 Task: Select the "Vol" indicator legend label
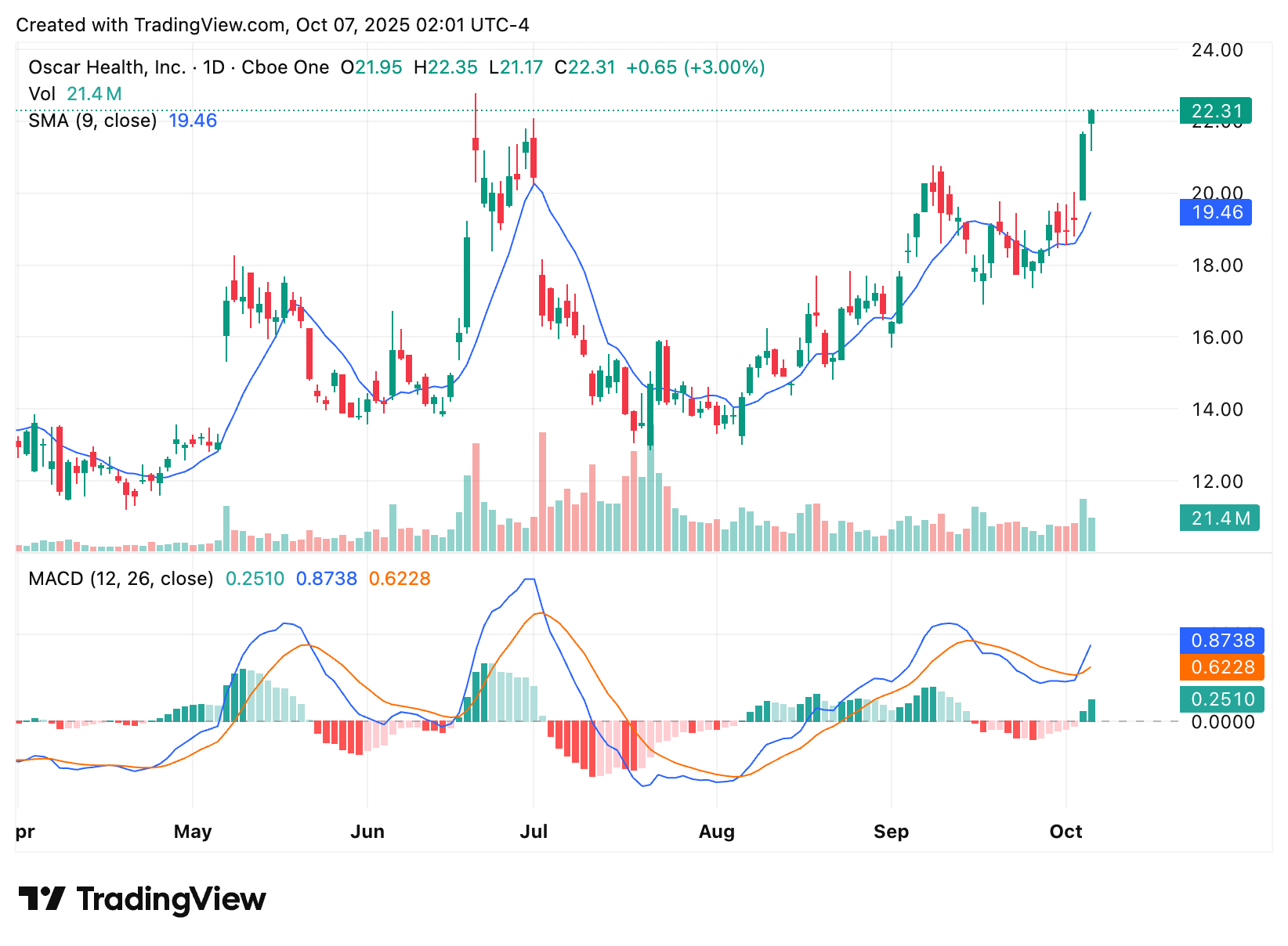click(x=42, y=94)
